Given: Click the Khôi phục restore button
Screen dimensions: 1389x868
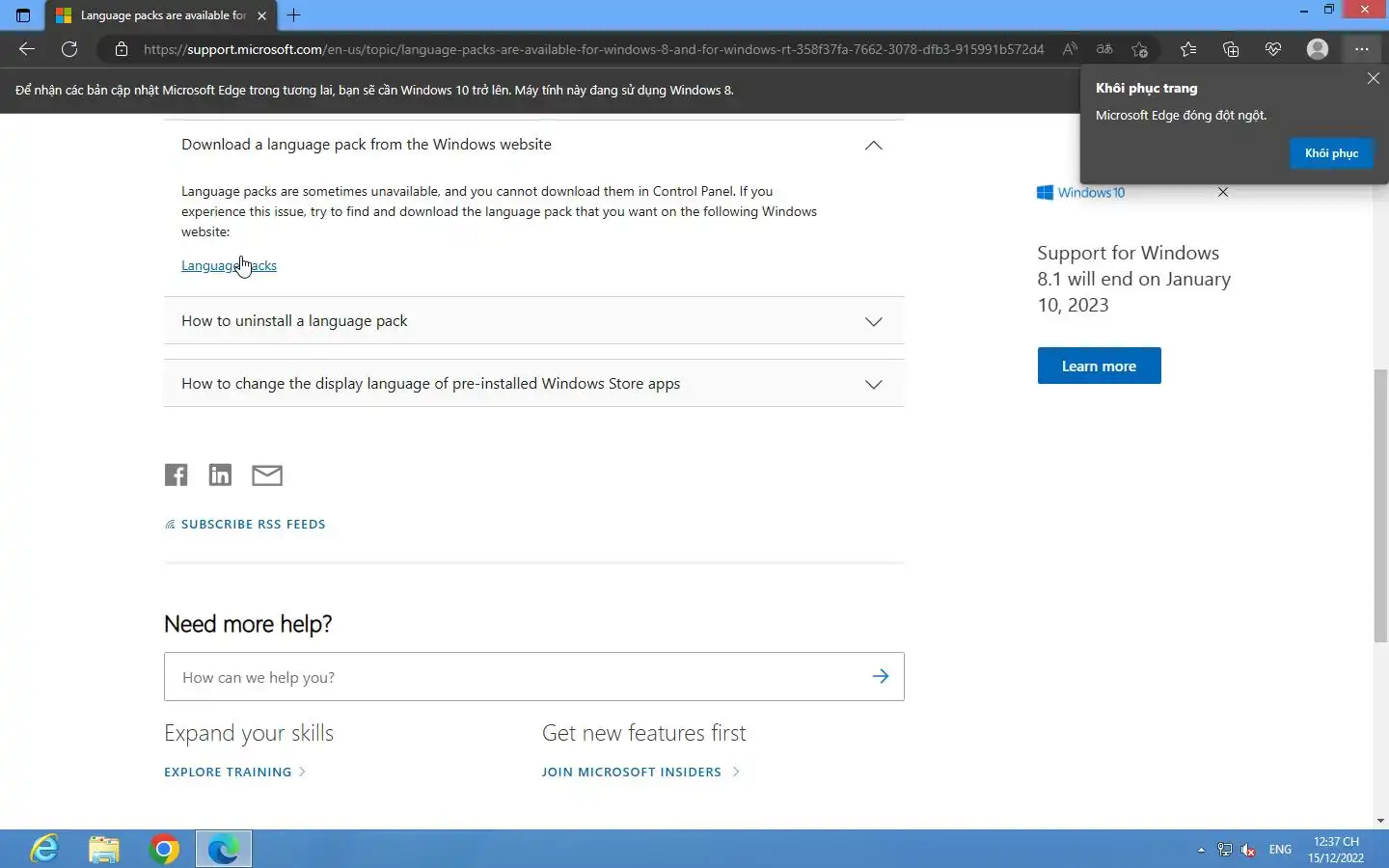Looking at the screenshot, I should pos(1331,153).
